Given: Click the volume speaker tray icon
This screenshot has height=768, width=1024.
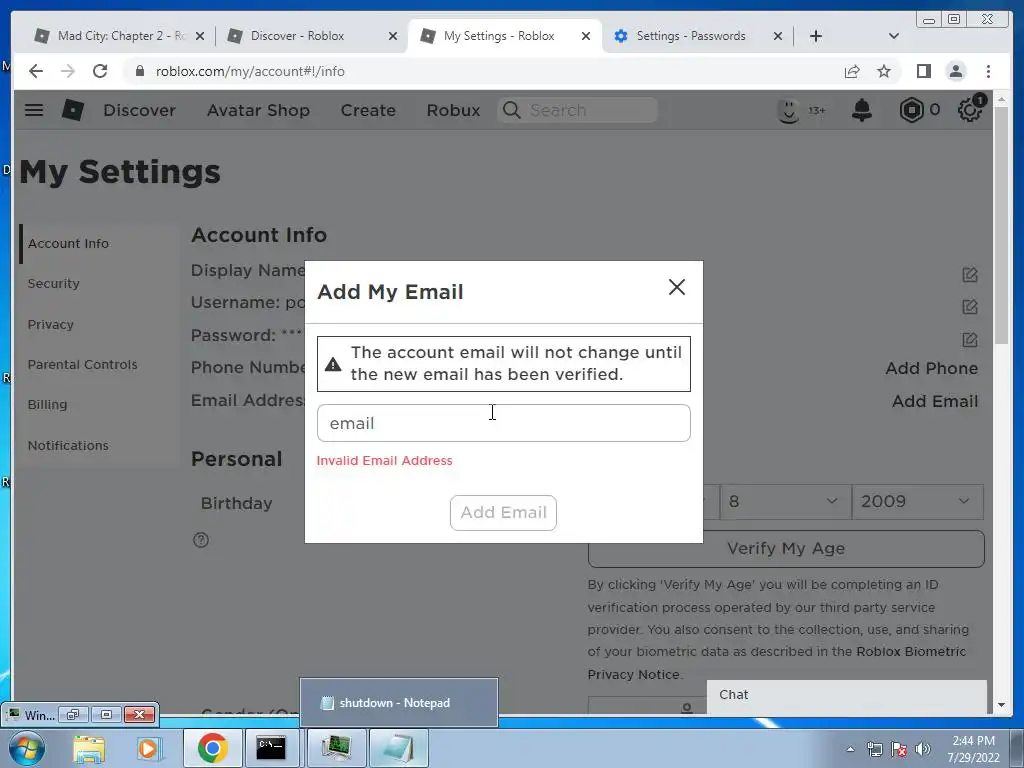Looking at the screenshot, I should [923, 749].
